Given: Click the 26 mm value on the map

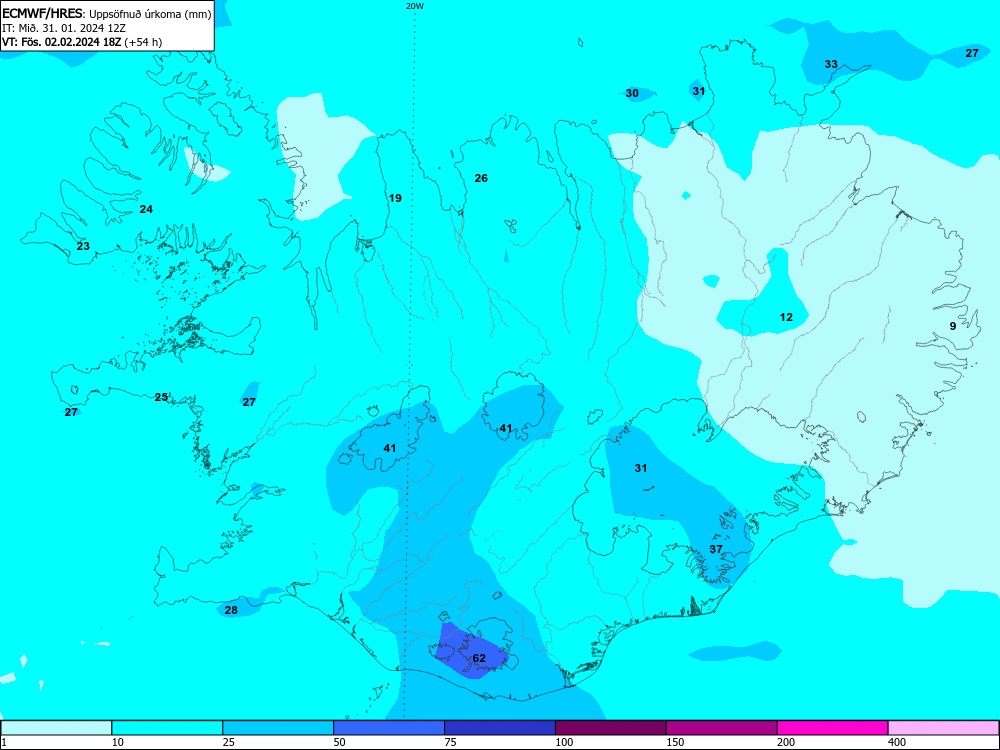Looking at the screenshot, I should point(481,178).
